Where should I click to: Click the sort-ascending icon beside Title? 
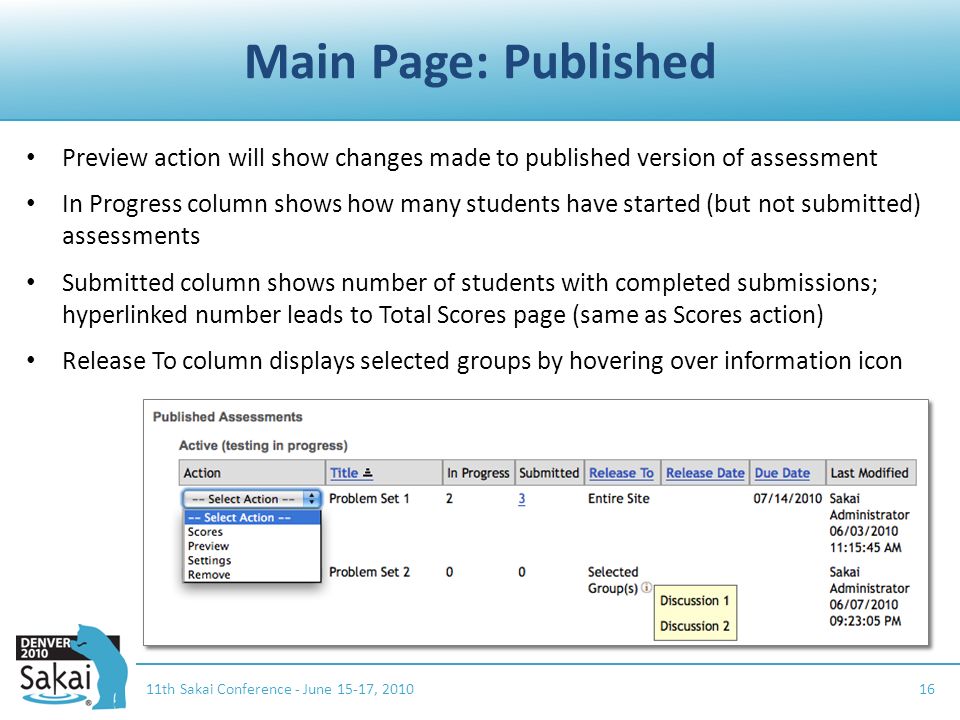[367, 473]
